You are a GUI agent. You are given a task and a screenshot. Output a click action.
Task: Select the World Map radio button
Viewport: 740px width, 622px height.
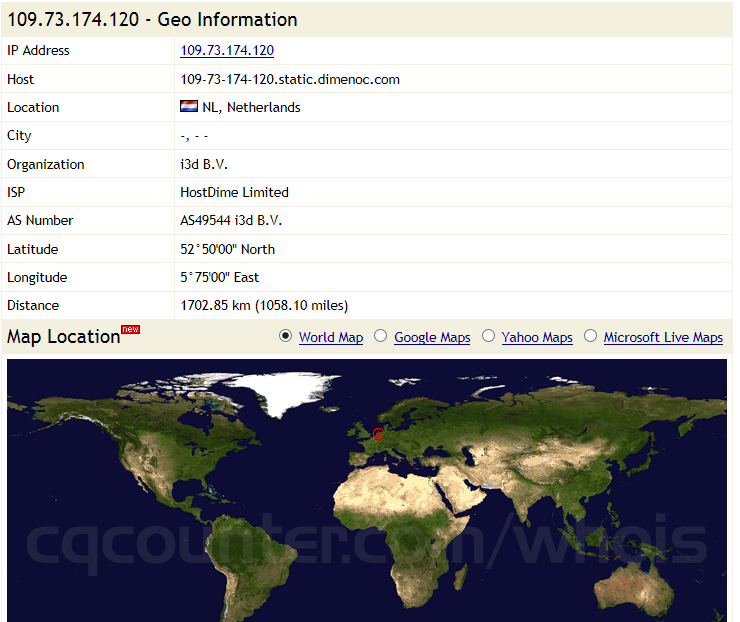286,336
